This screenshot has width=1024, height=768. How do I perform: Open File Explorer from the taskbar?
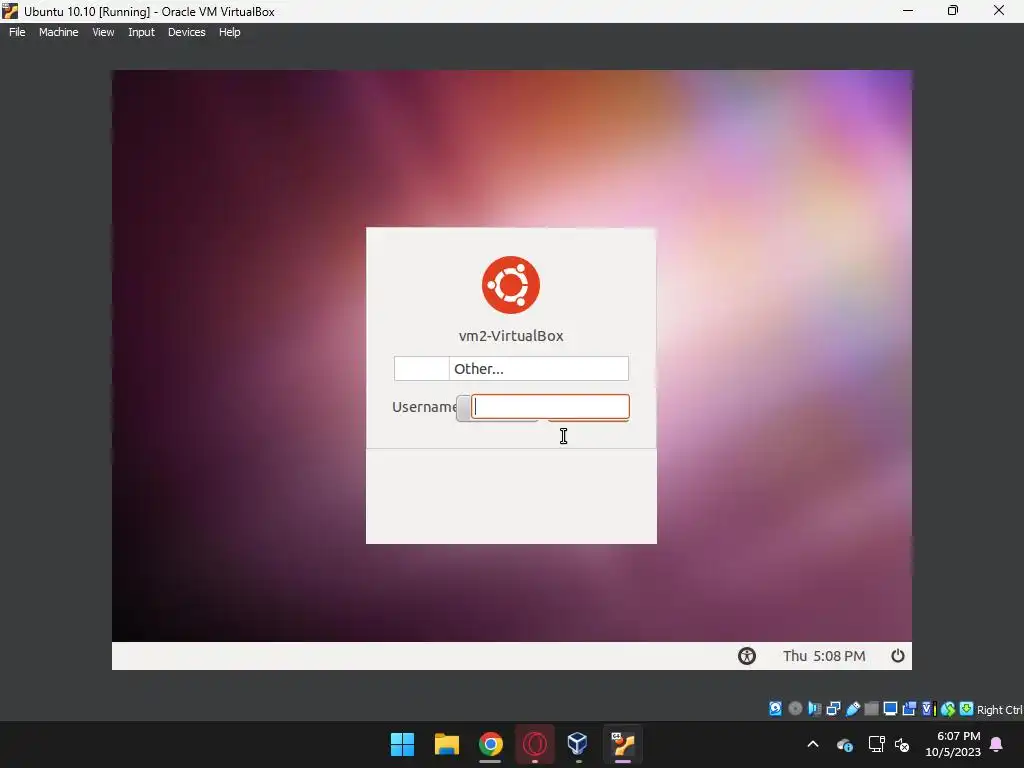coord(447,744)
